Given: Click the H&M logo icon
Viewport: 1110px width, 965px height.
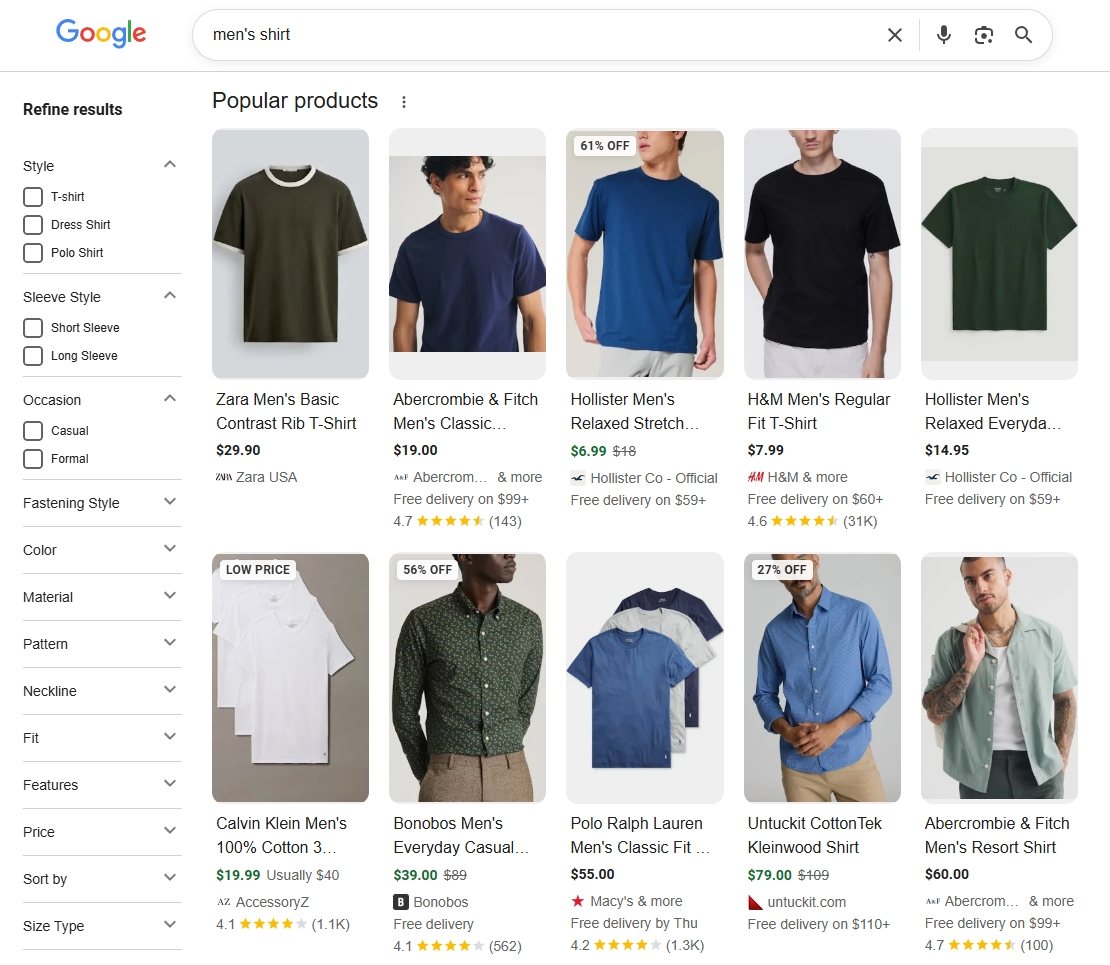Looking at the screenshot, I should (758, 478).
